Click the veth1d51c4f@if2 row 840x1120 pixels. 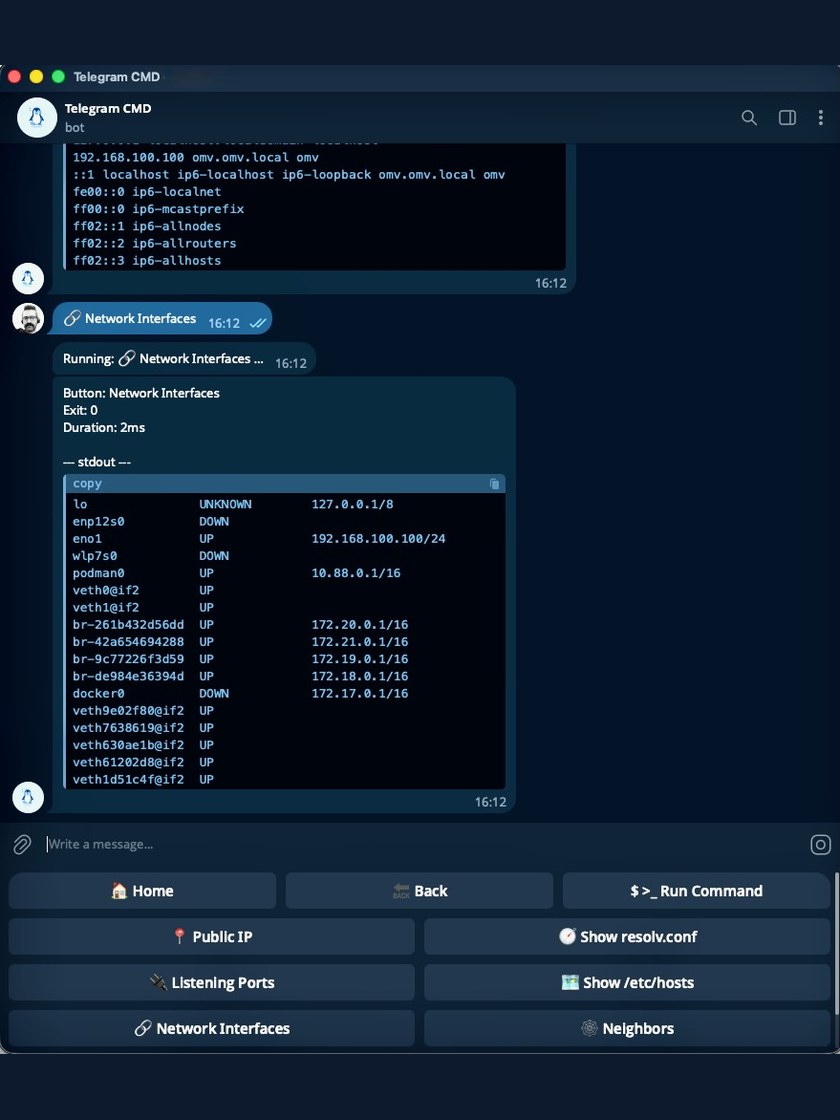[x=143, y=779]
